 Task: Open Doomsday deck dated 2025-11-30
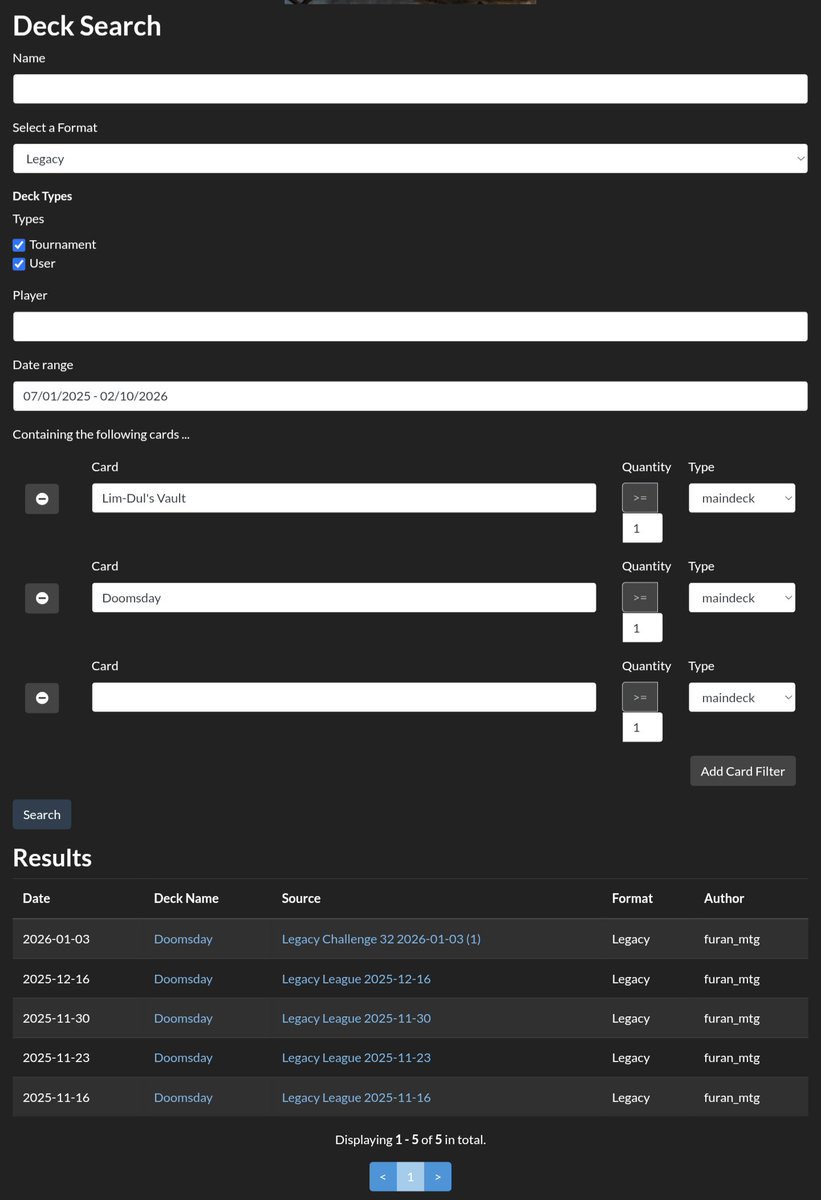click(x=183, y=1018)
